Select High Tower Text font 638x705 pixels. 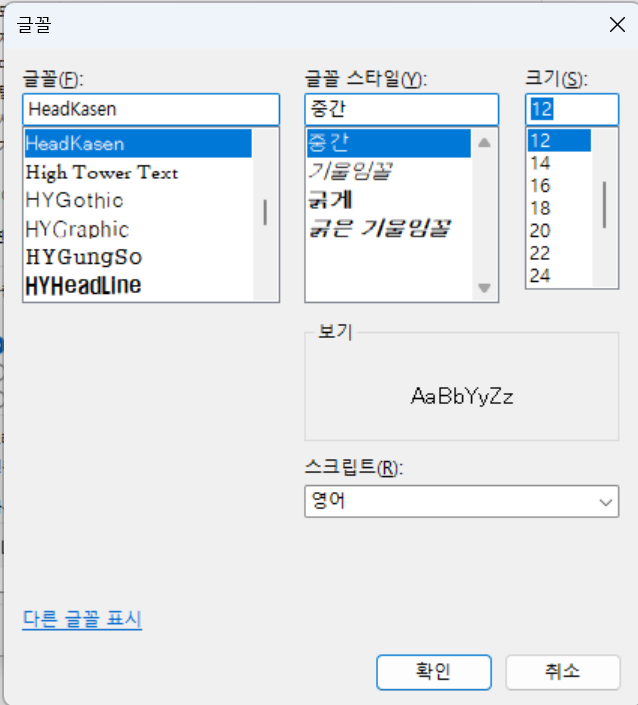pos(102,172)
